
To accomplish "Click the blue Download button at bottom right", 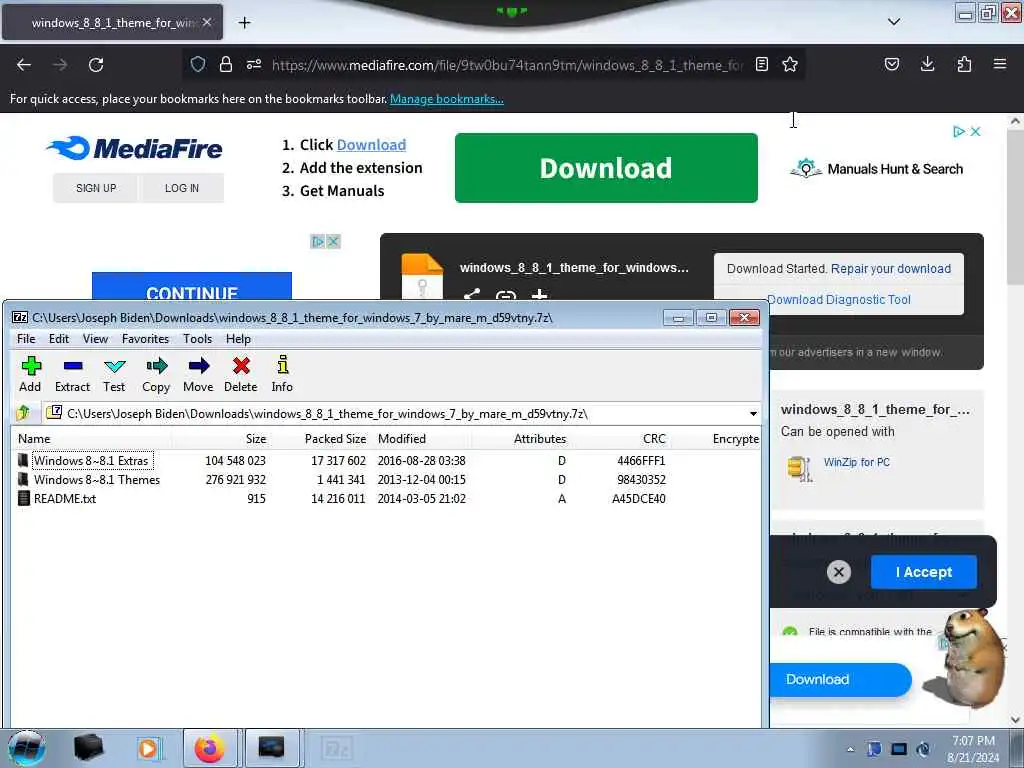I will pos(840,679).
